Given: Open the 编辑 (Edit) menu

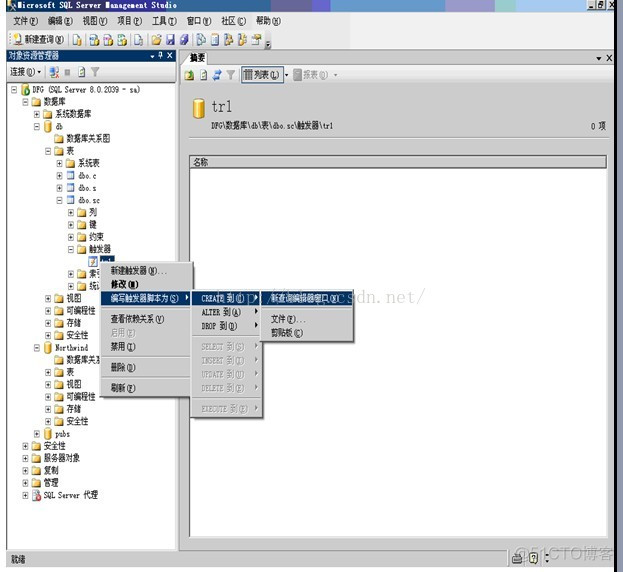Looking at the screenshot, I should coord(60,21).
